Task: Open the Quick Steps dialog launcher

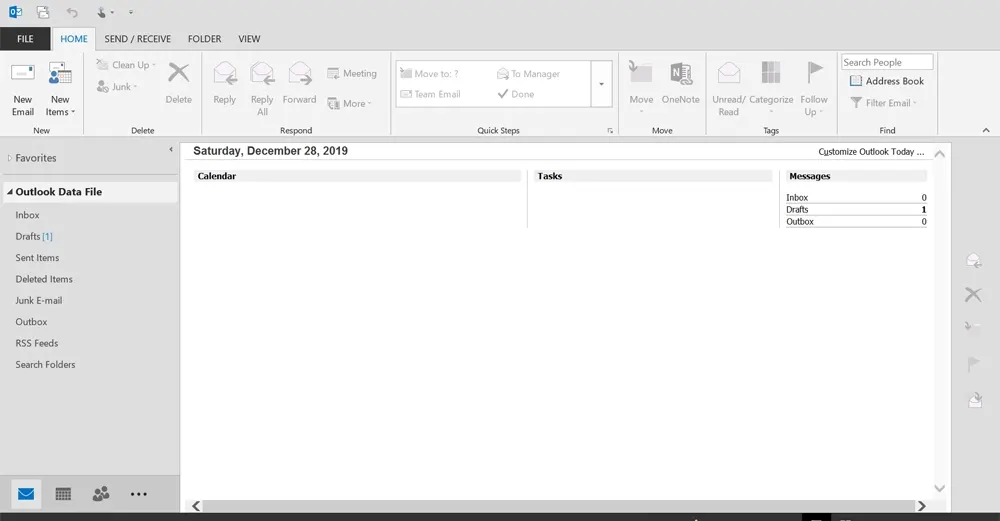Action: (610, 131)
